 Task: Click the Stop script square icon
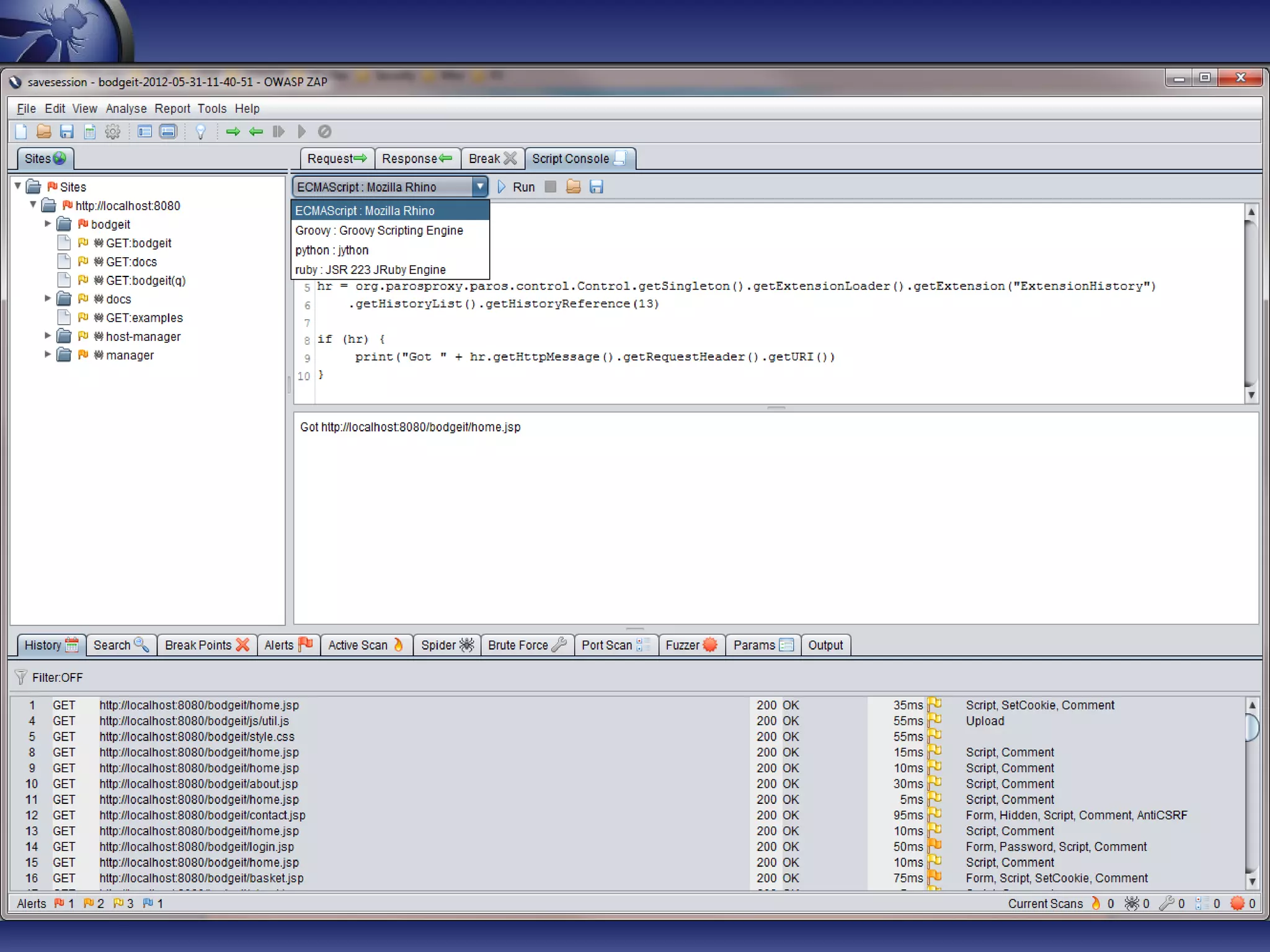click(x=550, y=187)
